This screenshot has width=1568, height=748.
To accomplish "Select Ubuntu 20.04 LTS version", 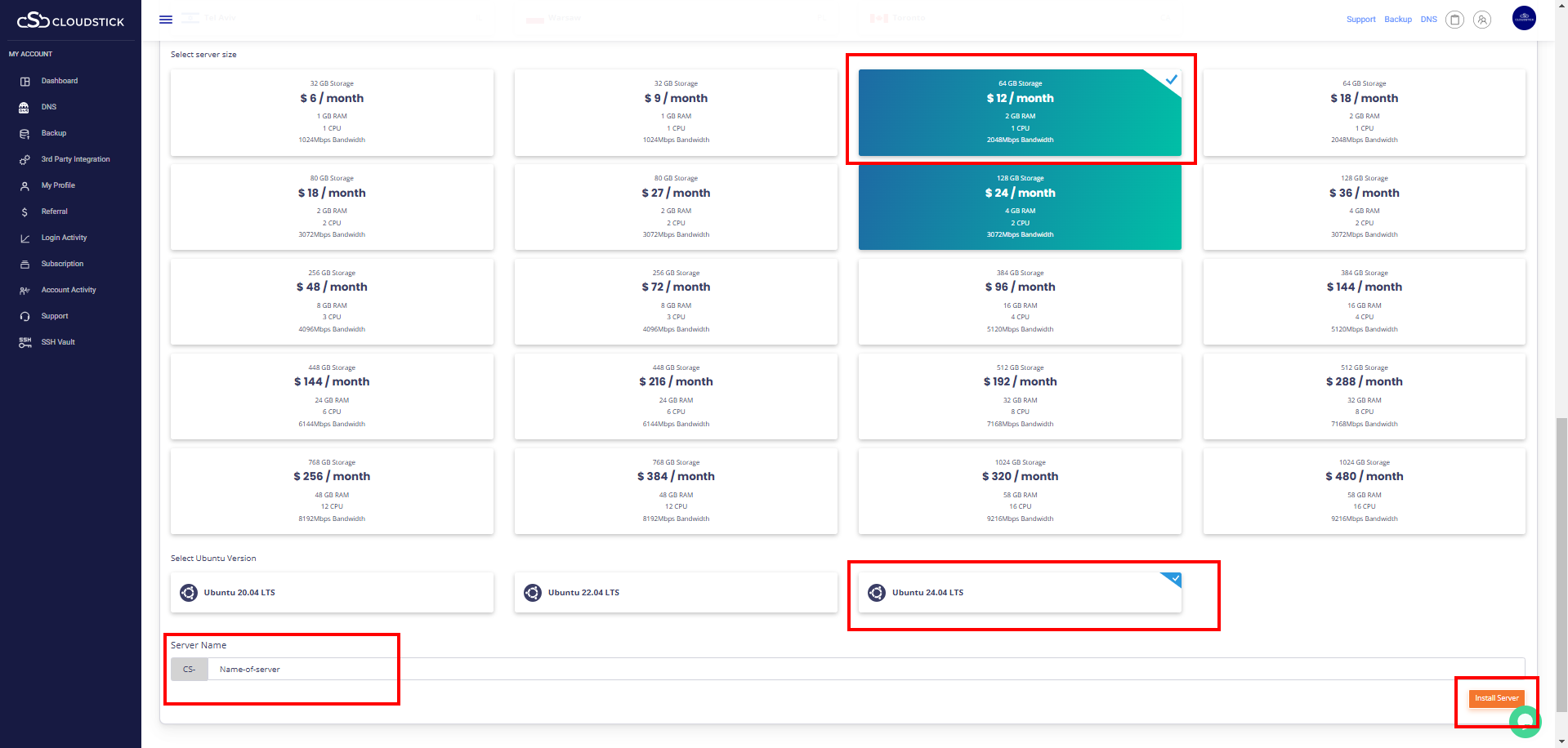I will [x=332, y=593].
